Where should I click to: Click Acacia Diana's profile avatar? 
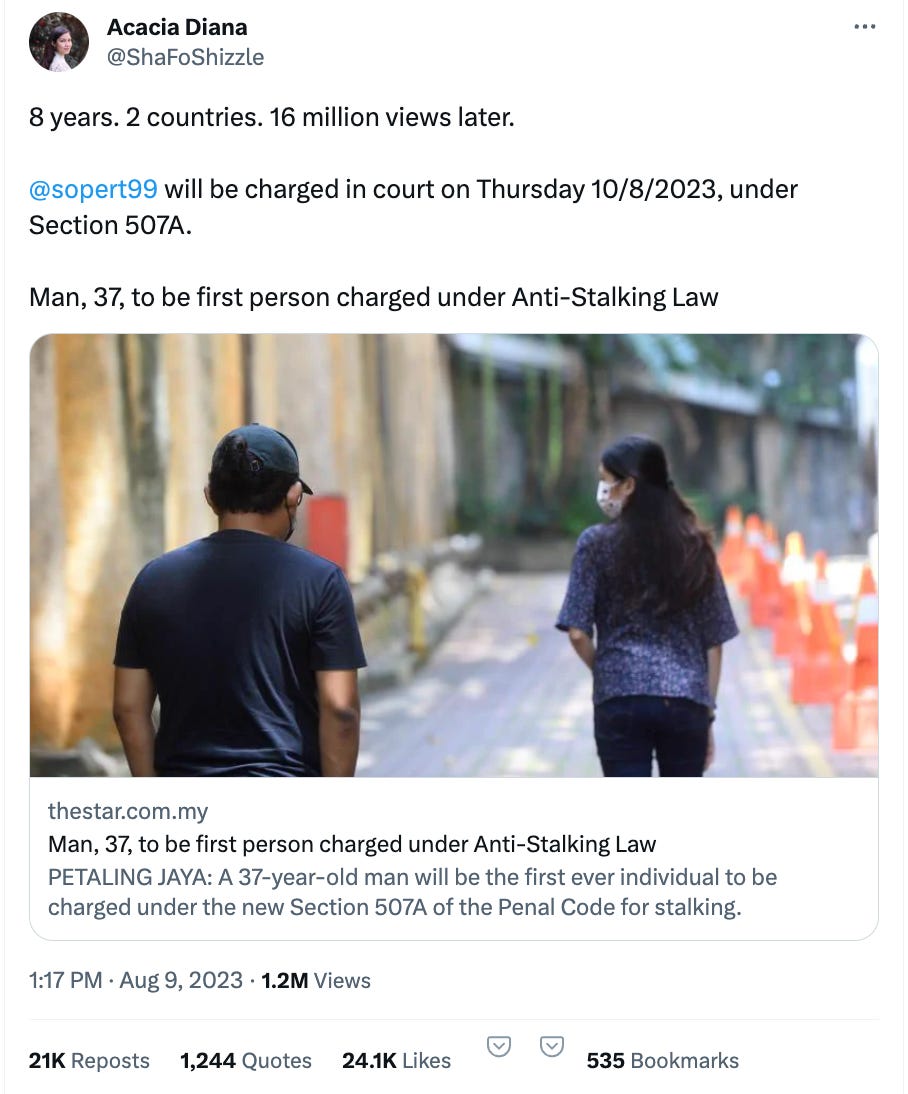click(x=59, y=42)
